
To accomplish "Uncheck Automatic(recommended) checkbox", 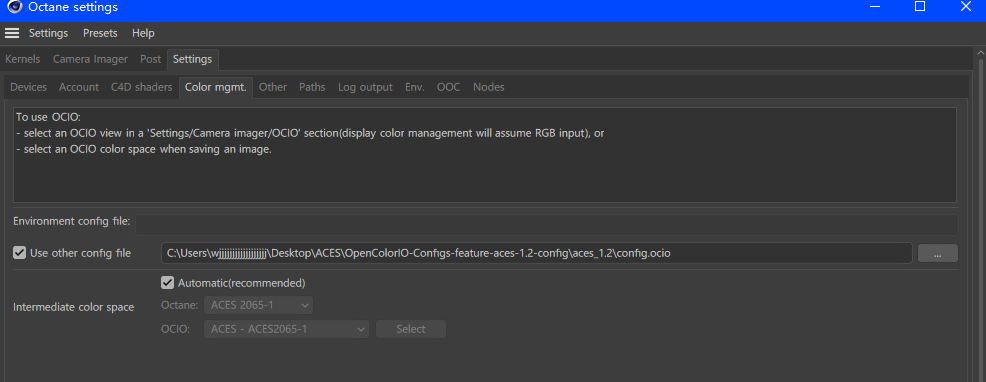I will [167, 283].
